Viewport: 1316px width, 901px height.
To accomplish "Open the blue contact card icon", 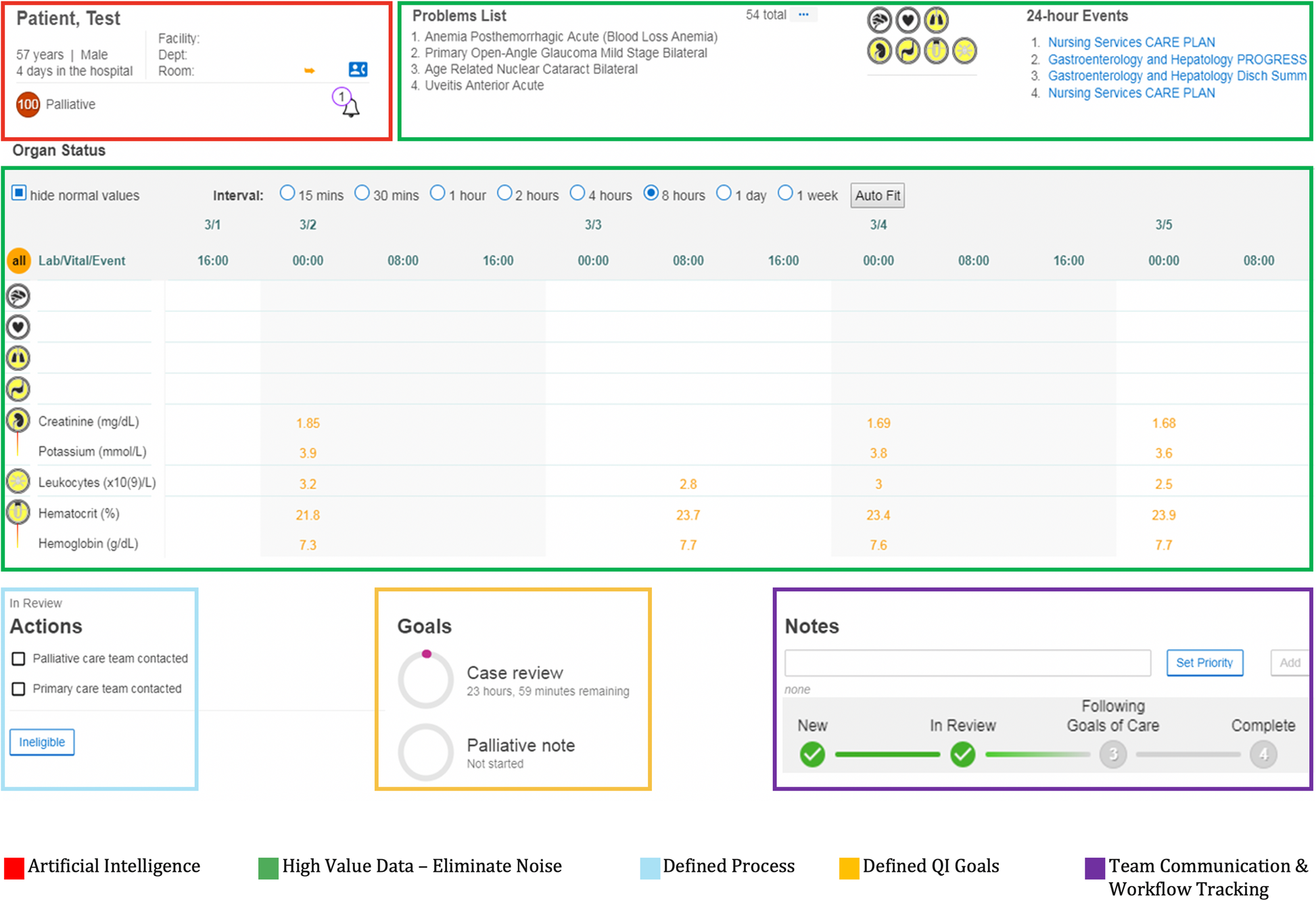I will click(358, 69).
